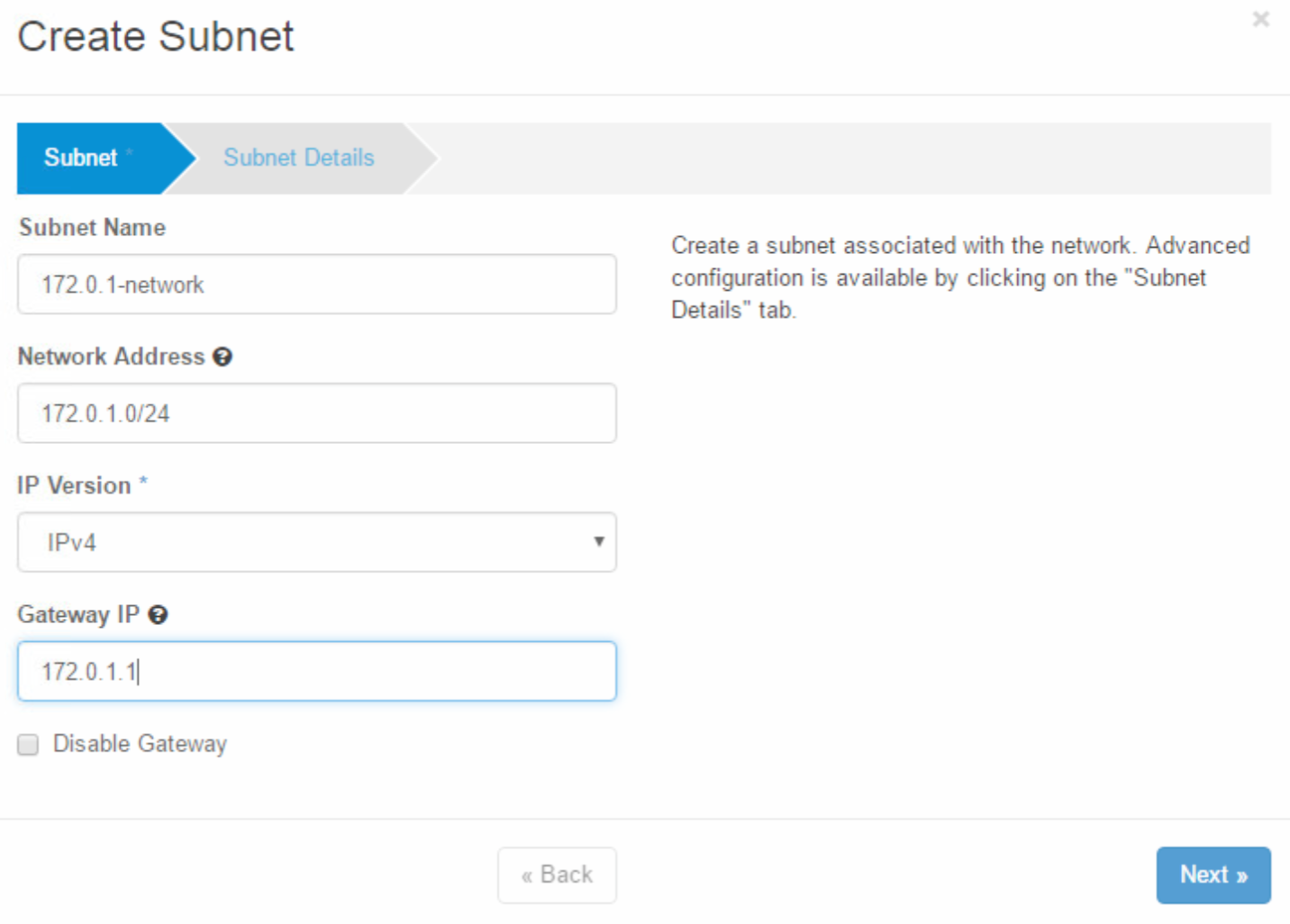
Task: Tick the Disable Gateway checkbox
Action: 29,745
